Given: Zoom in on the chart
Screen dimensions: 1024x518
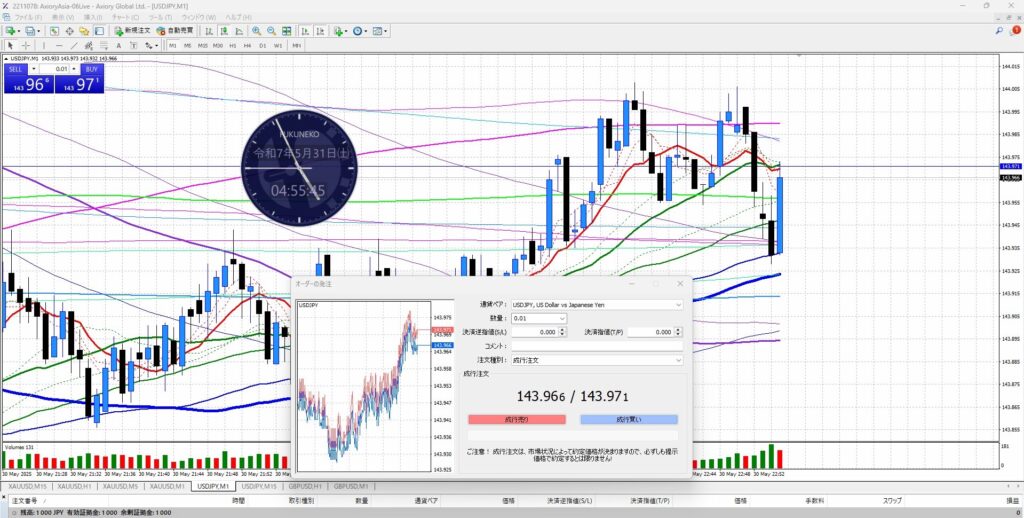Looking at the screenshot, I should click(x=256, y=31).
